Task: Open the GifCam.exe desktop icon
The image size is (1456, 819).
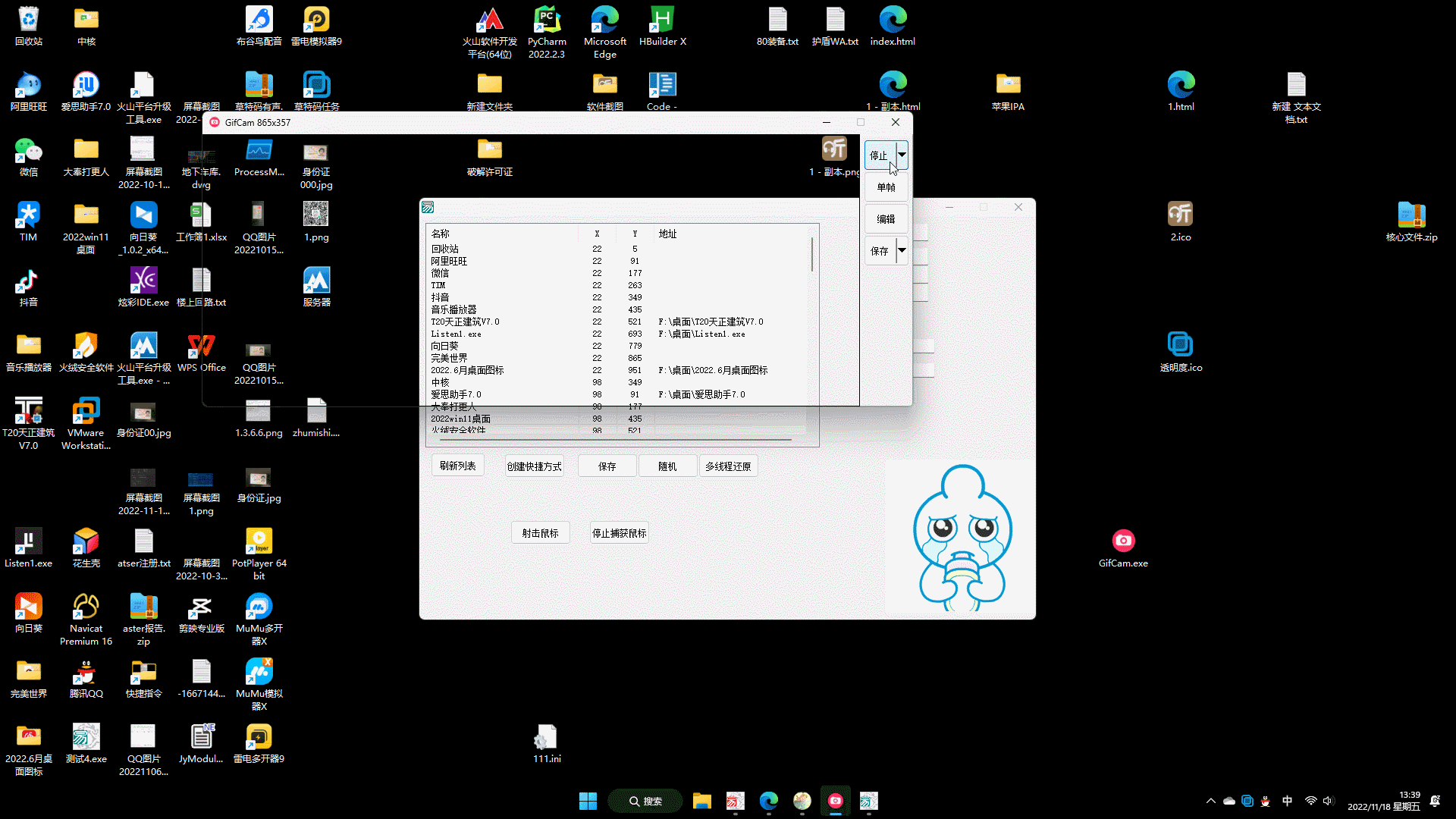Action: [x=1123, y=541]
